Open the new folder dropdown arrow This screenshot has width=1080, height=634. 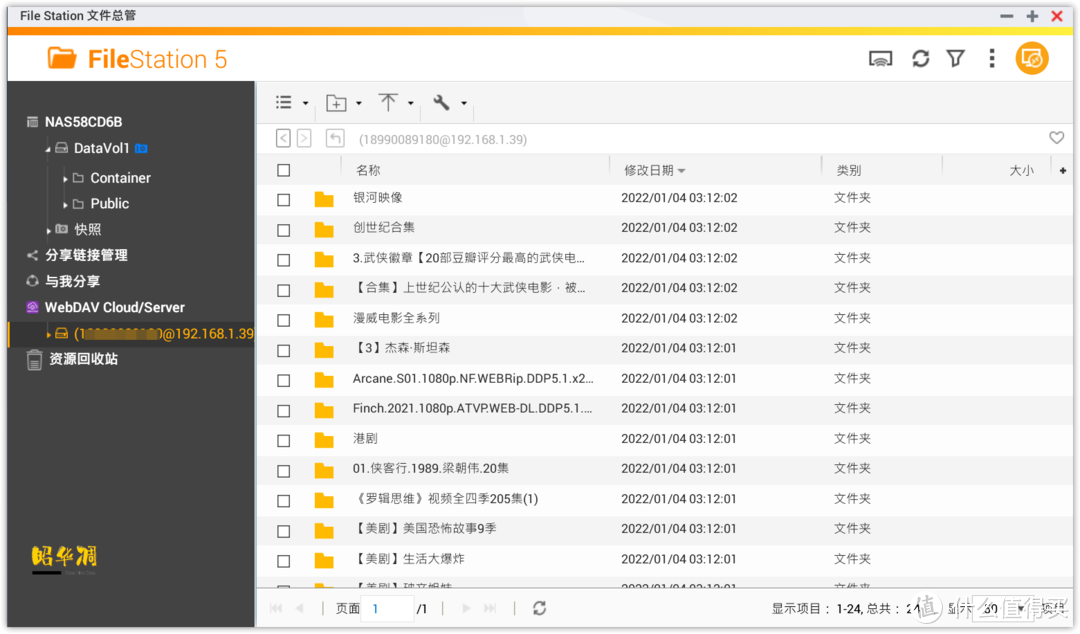(358, 103)
